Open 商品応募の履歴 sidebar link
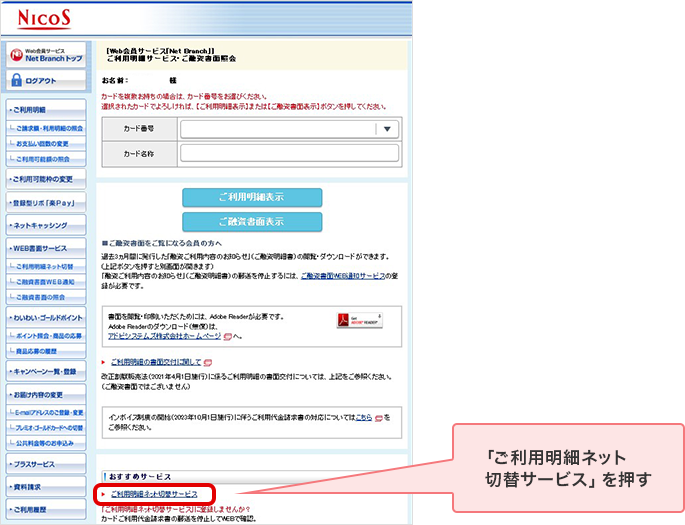Screen dimensions: 685x525 pos(46,351)
